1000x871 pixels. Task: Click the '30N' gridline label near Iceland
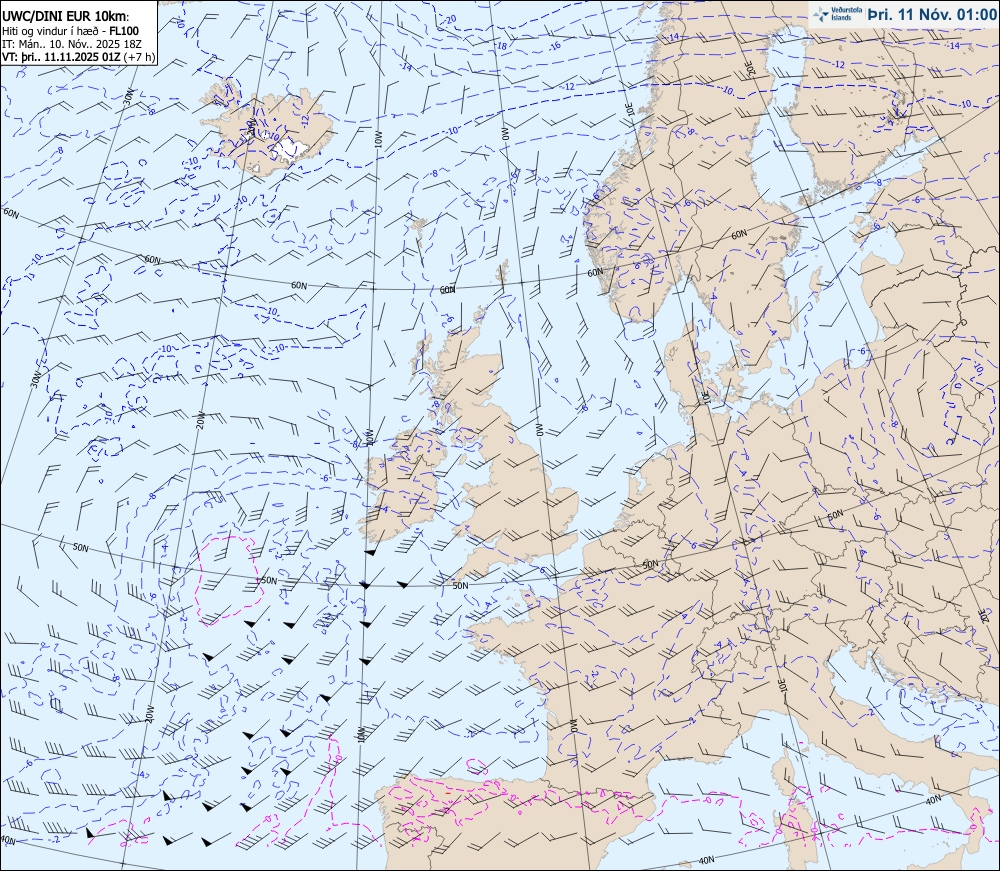tap(128, 96)
